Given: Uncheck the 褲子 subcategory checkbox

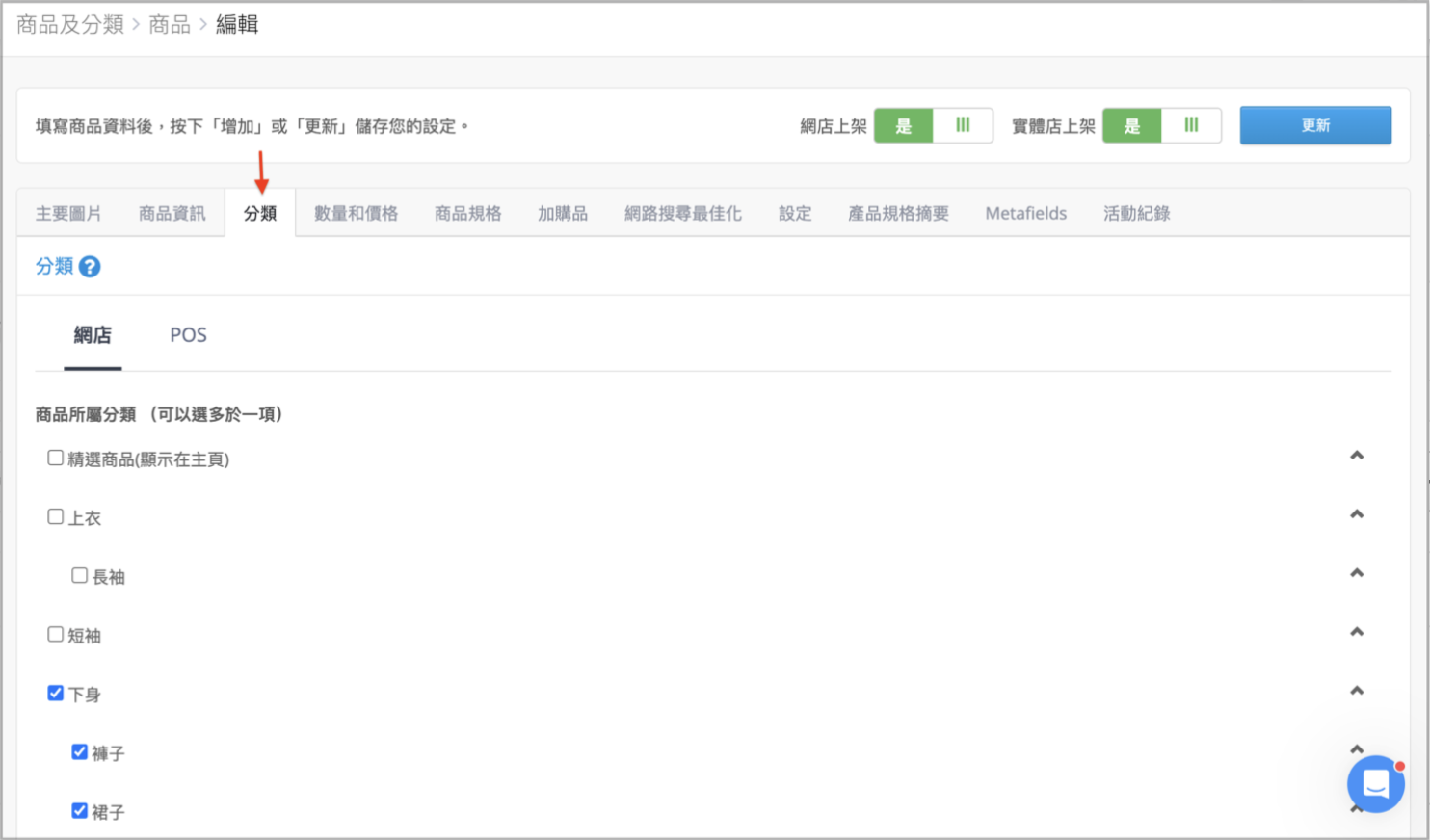Looking at the screenshot, I should (80, 752).
